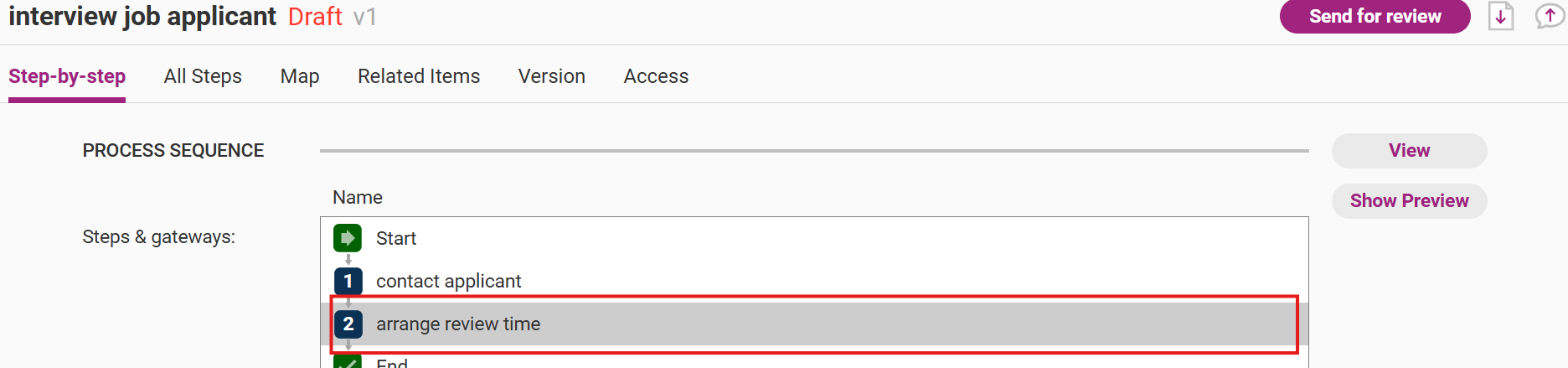1568x368 pixels.
Task: Open the Access tab
Action: point(656,76)
